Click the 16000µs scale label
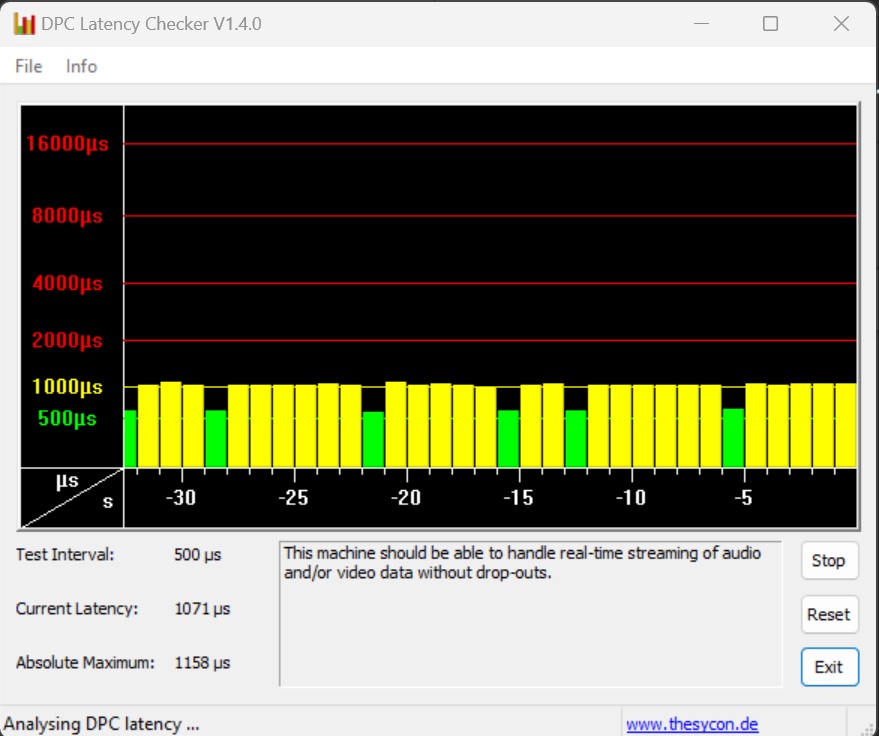This screenshot has height=736, width=879. coord(67,144)
